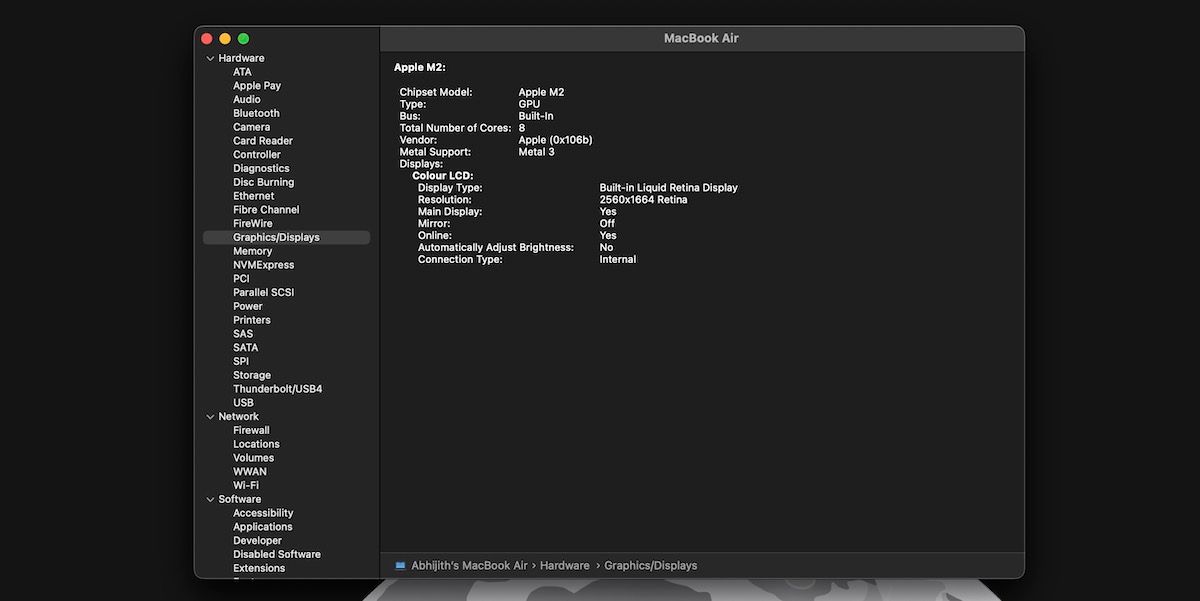Viewport: 1200px width, 601px height.
Task: View Storage information
Action: 251,375
